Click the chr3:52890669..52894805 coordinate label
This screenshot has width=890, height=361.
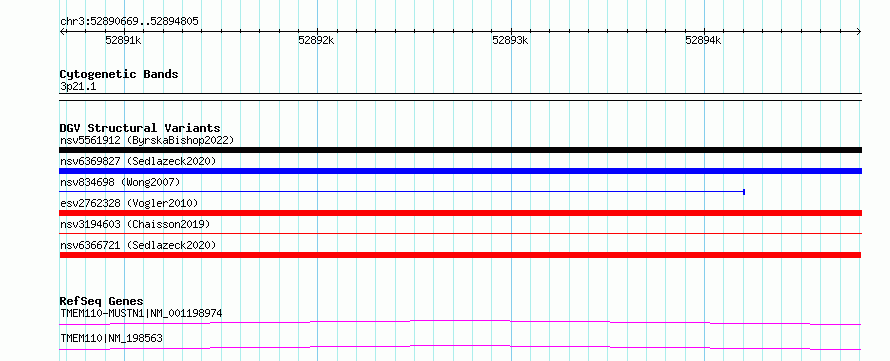(x=129, y=22)
